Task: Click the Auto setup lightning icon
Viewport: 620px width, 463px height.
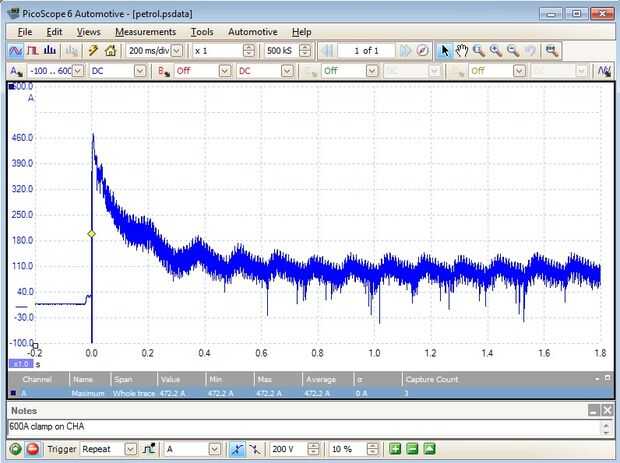Action: pyautogui.click(x=93, y=51)
